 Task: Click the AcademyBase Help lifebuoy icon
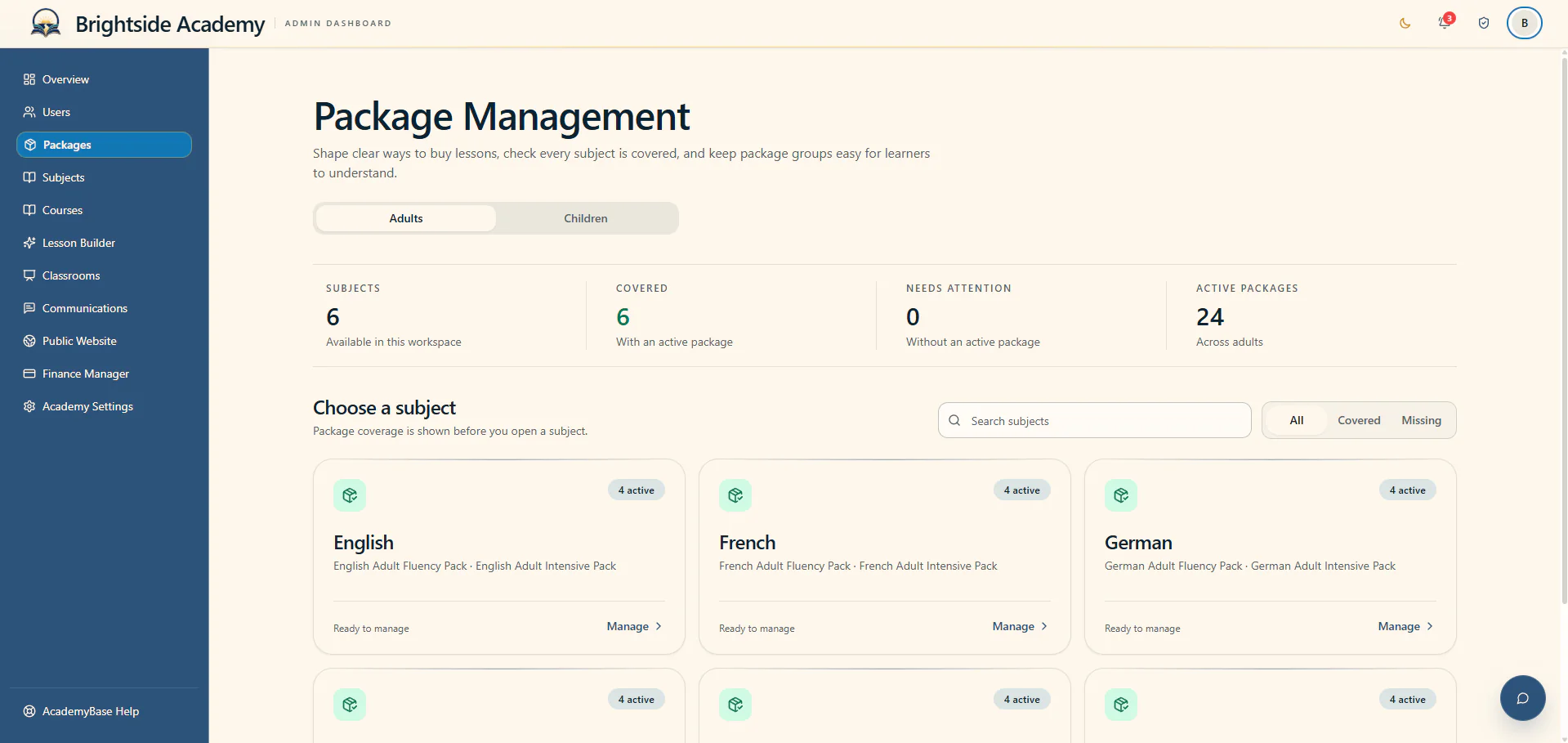[29, 711]
